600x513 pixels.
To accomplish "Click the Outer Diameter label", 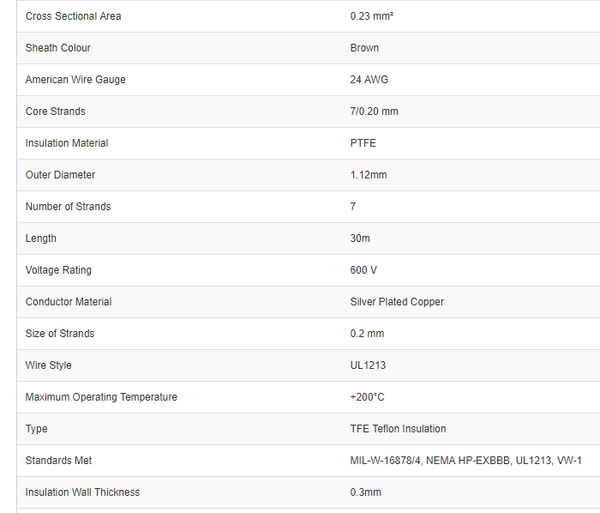I will click(60, 175).
